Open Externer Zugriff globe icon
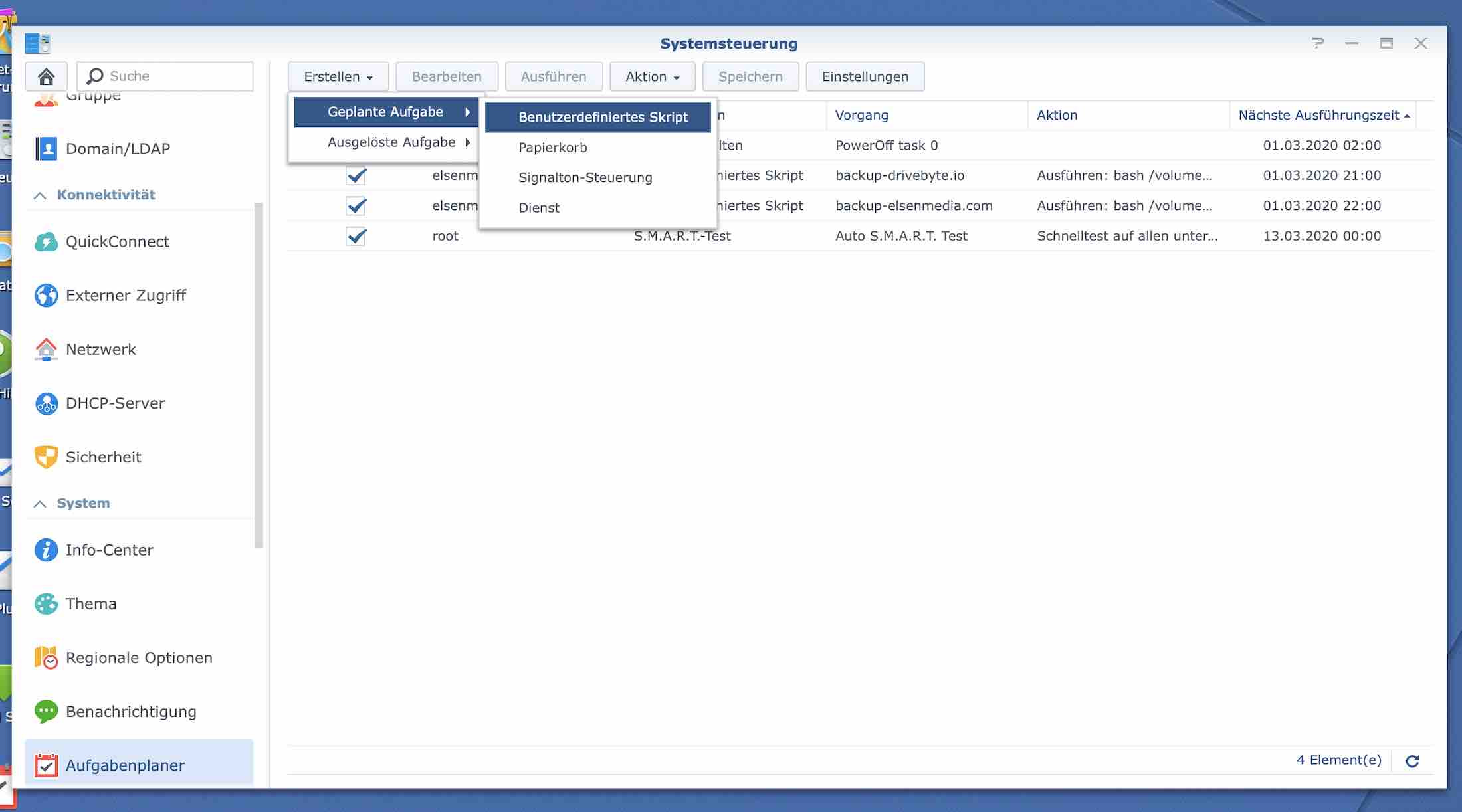This screenshot has height=812, width=1462. point(46,296)
